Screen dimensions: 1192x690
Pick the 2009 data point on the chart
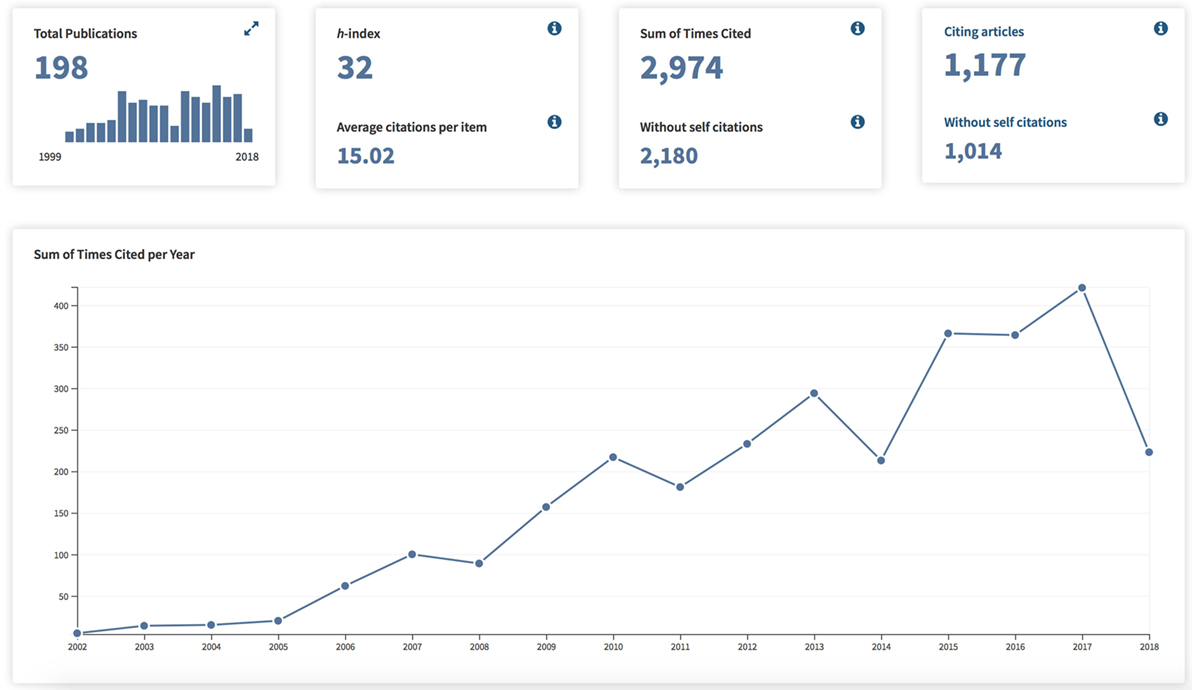click(546, 507)
